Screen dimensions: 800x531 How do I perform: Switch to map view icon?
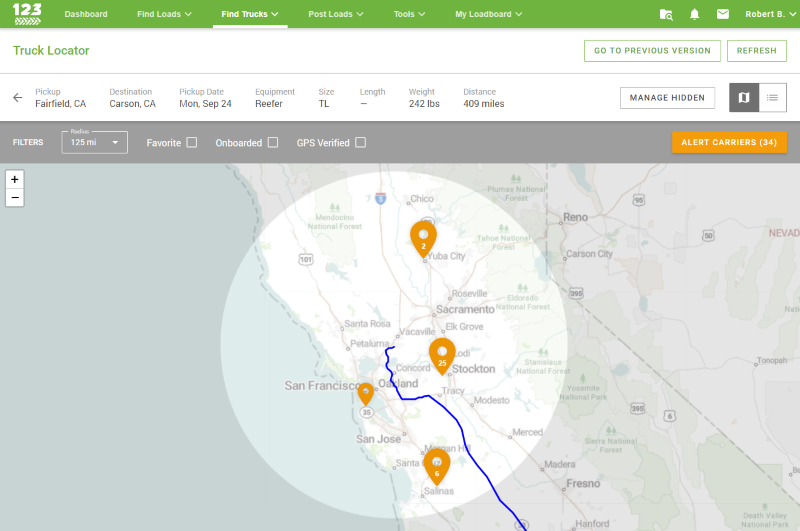(x=744, y=97)
